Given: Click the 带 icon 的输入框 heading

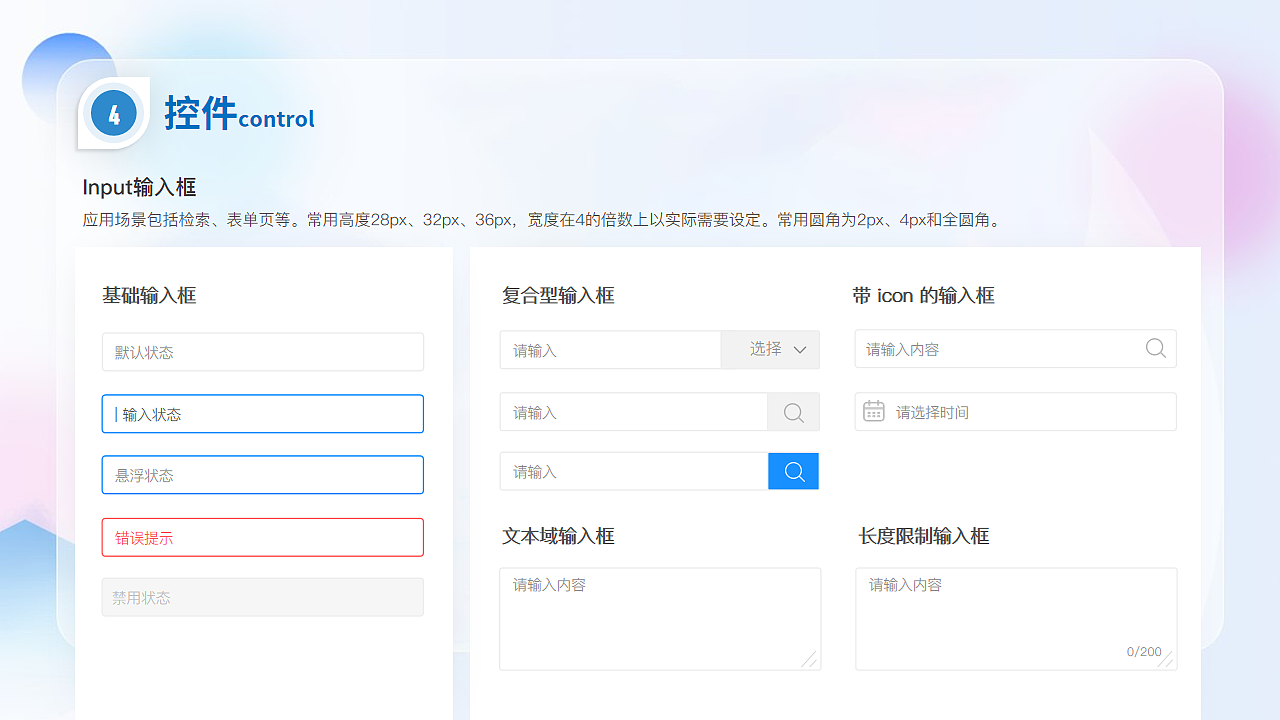Looking at the screenshot, I should coord(923,295).
